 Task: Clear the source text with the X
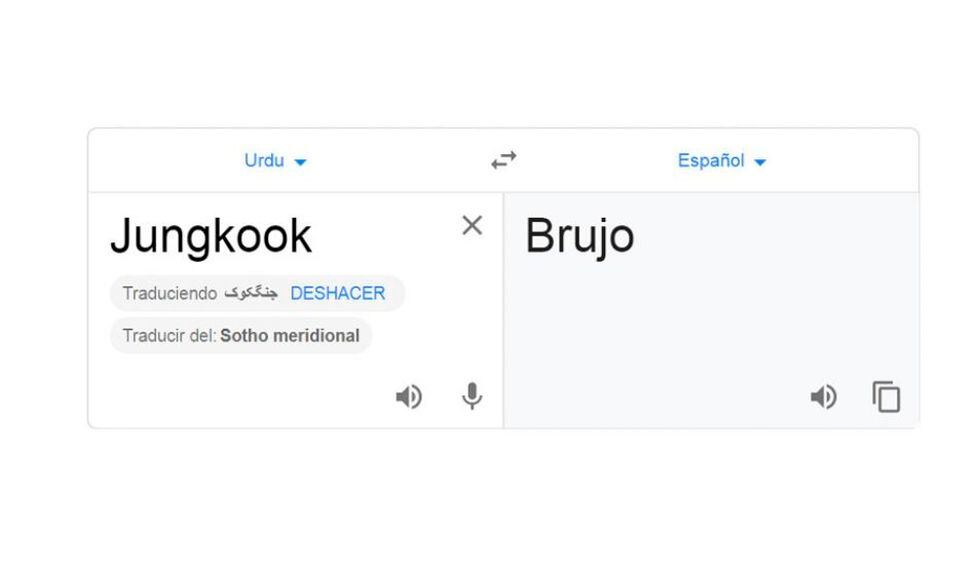472,226
